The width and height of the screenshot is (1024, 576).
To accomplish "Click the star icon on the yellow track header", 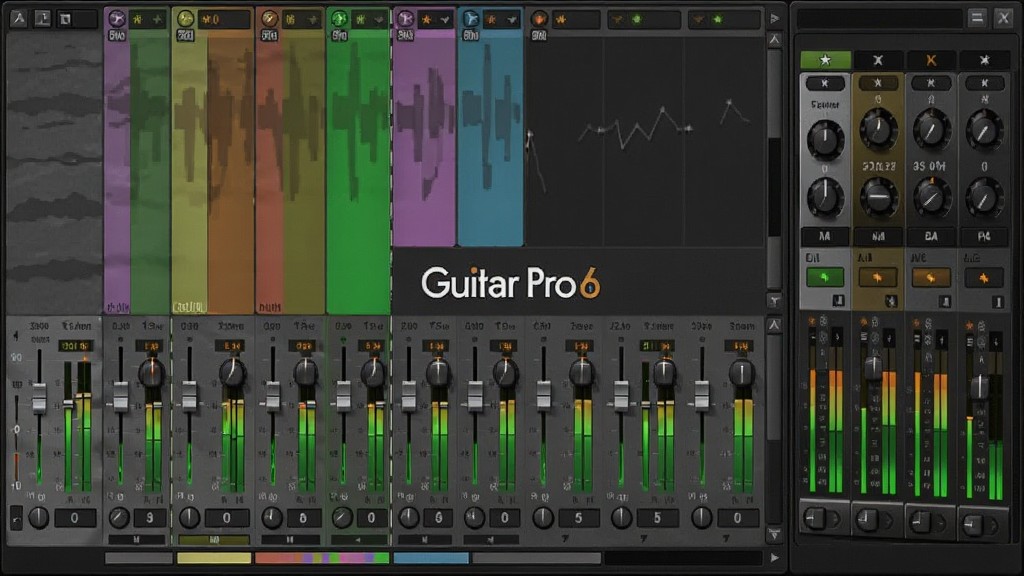I will pyautogui.click(x=207, y=20).
